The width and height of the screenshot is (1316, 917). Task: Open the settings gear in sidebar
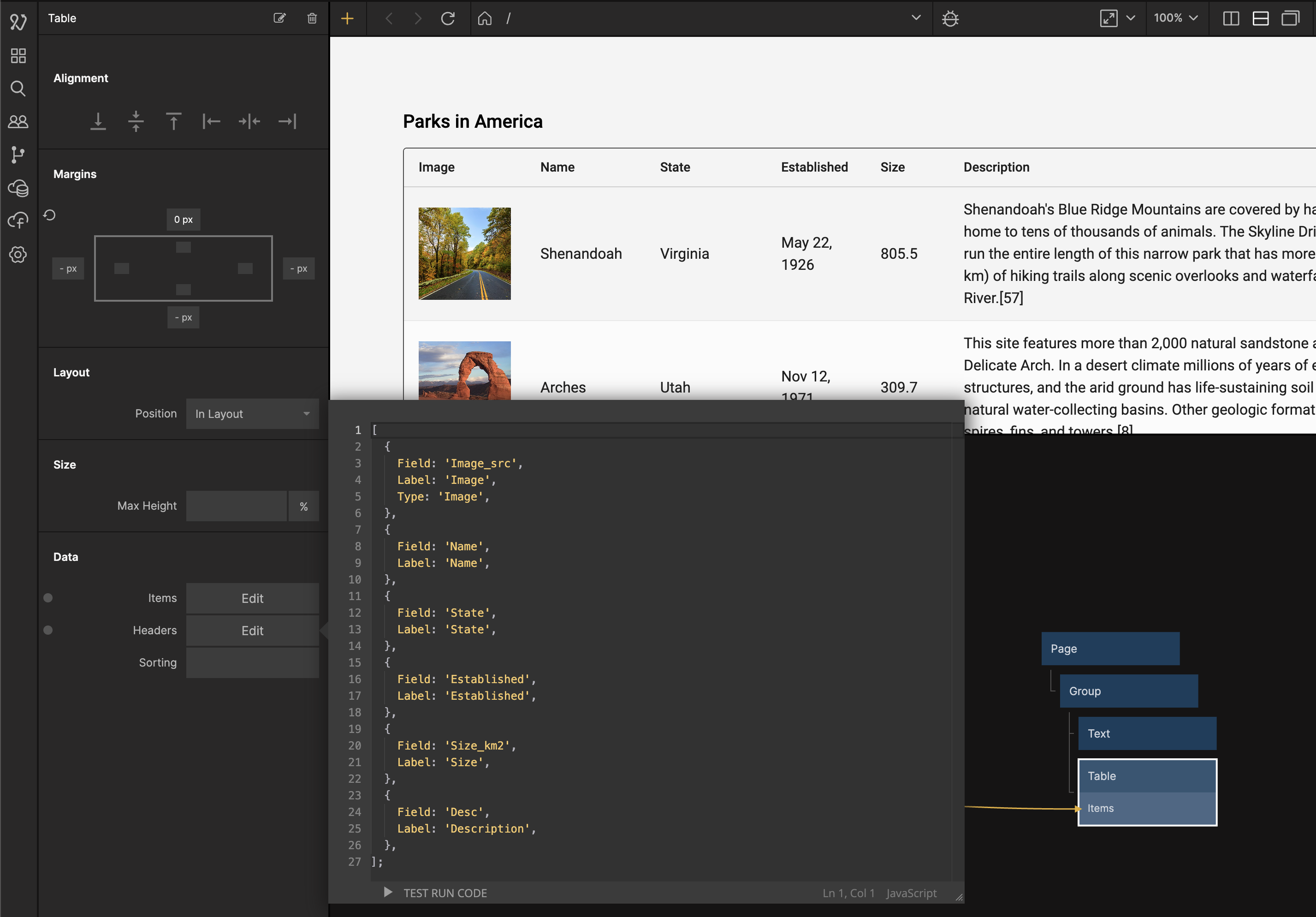tap(18, 255)
